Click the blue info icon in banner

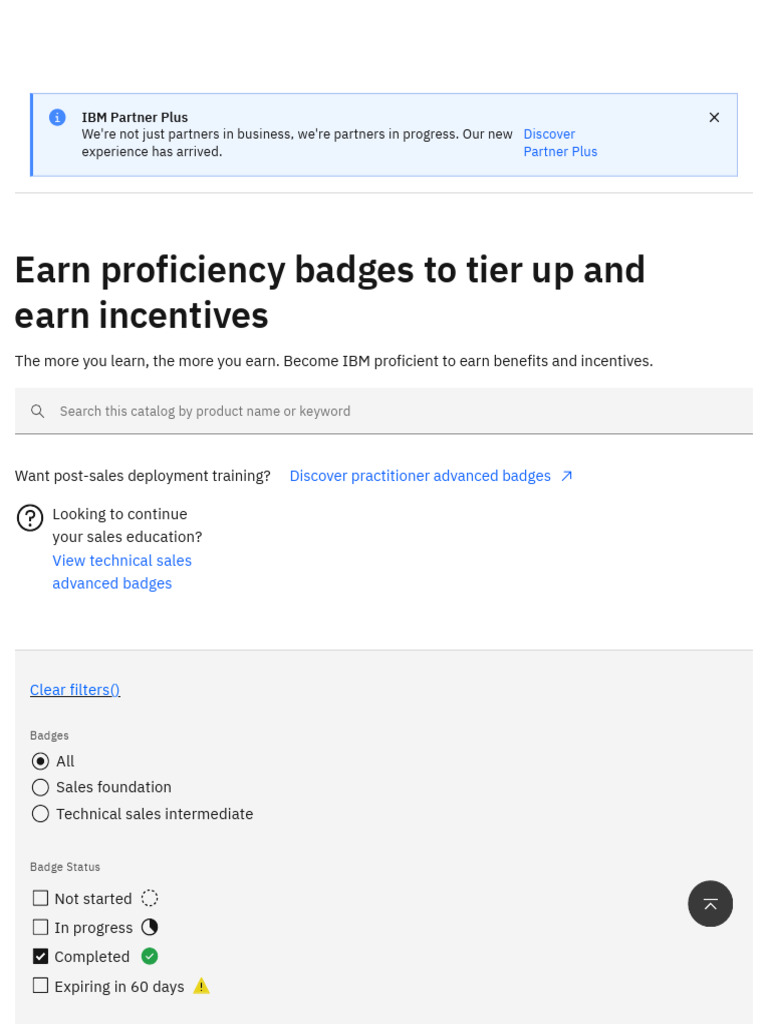(57, 117)
